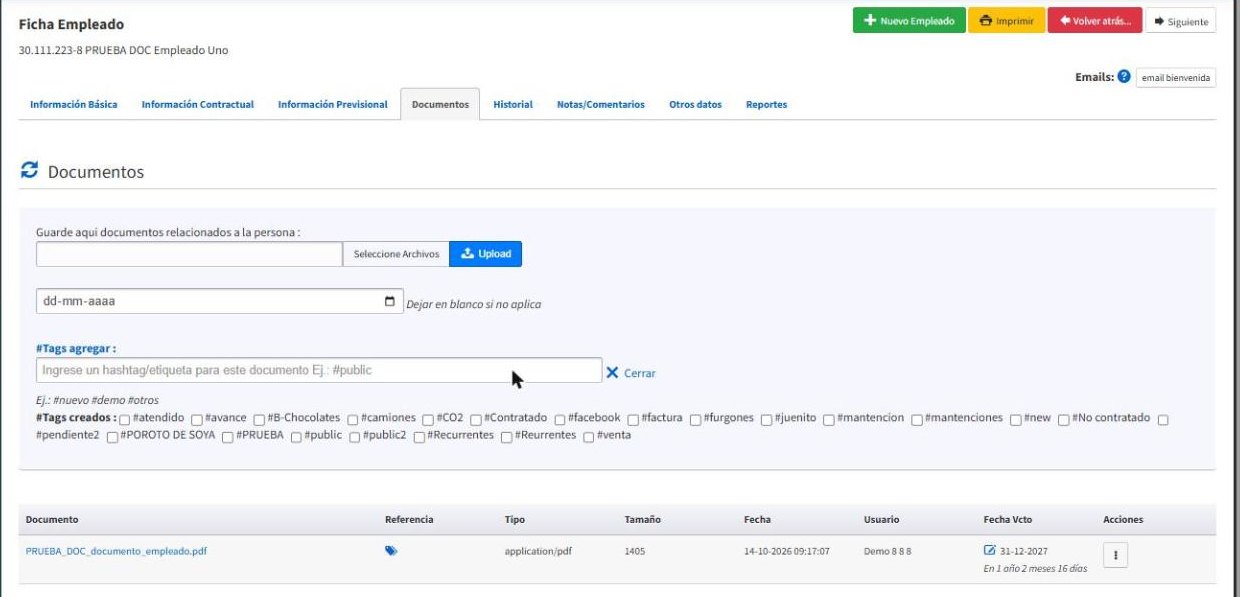Open the three-dots actions menu for document
Screen dimensions: 1240x597
(1116, 555)
